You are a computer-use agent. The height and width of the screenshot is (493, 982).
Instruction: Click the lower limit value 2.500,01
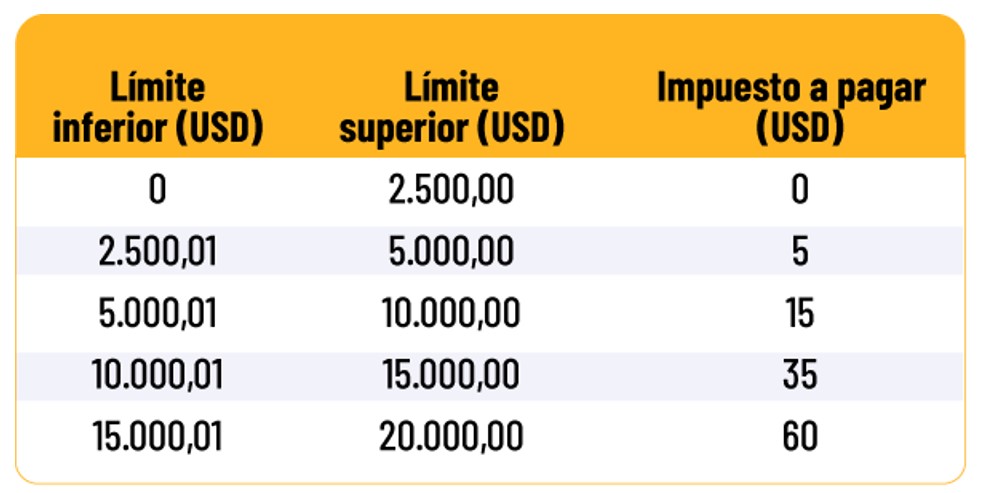pyautogui.click(x=157, y=252)
